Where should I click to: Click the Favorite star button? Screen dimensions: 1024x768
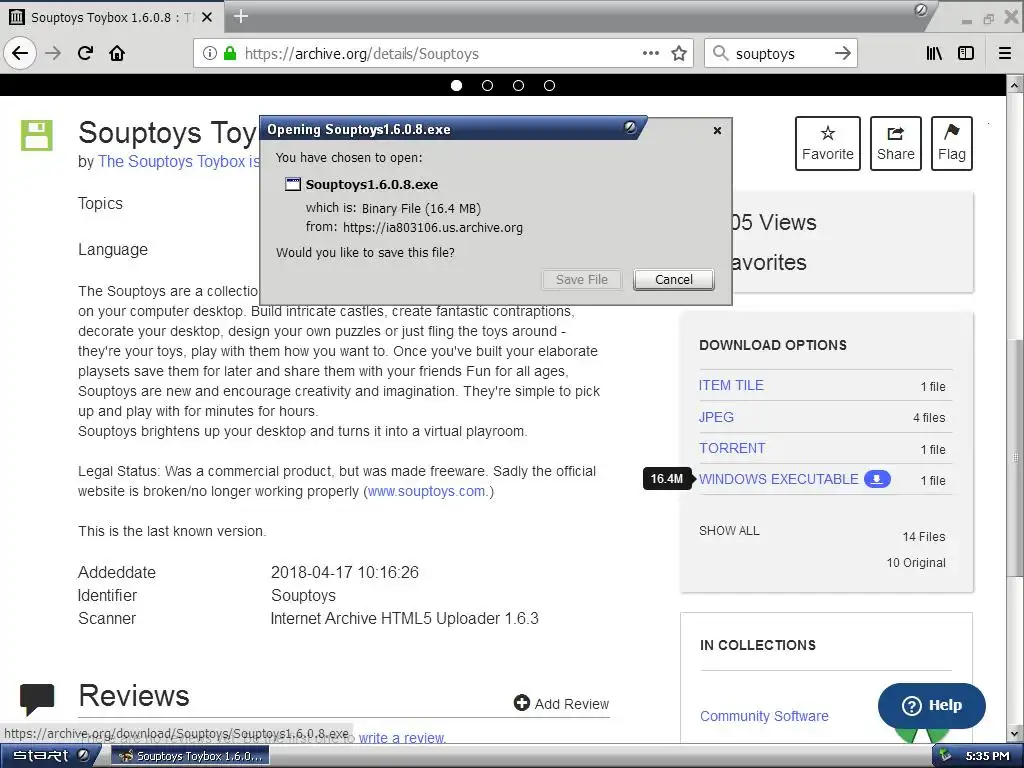(x=827, y=144)
